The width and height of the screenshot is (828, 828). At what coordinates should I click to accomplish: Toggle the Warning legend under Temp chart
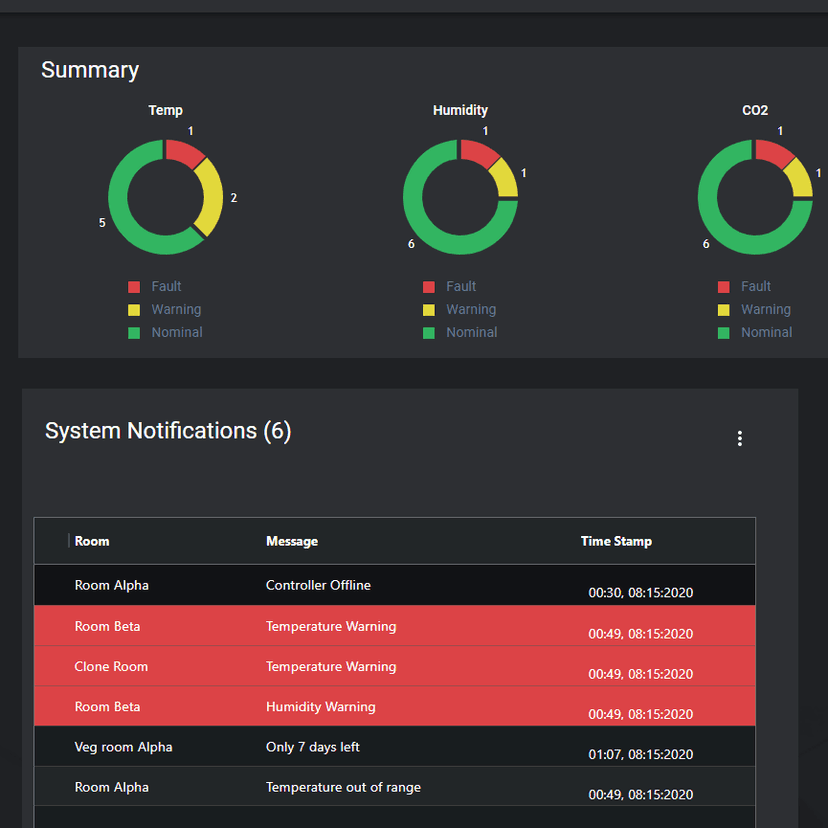[x=165, y=309]
